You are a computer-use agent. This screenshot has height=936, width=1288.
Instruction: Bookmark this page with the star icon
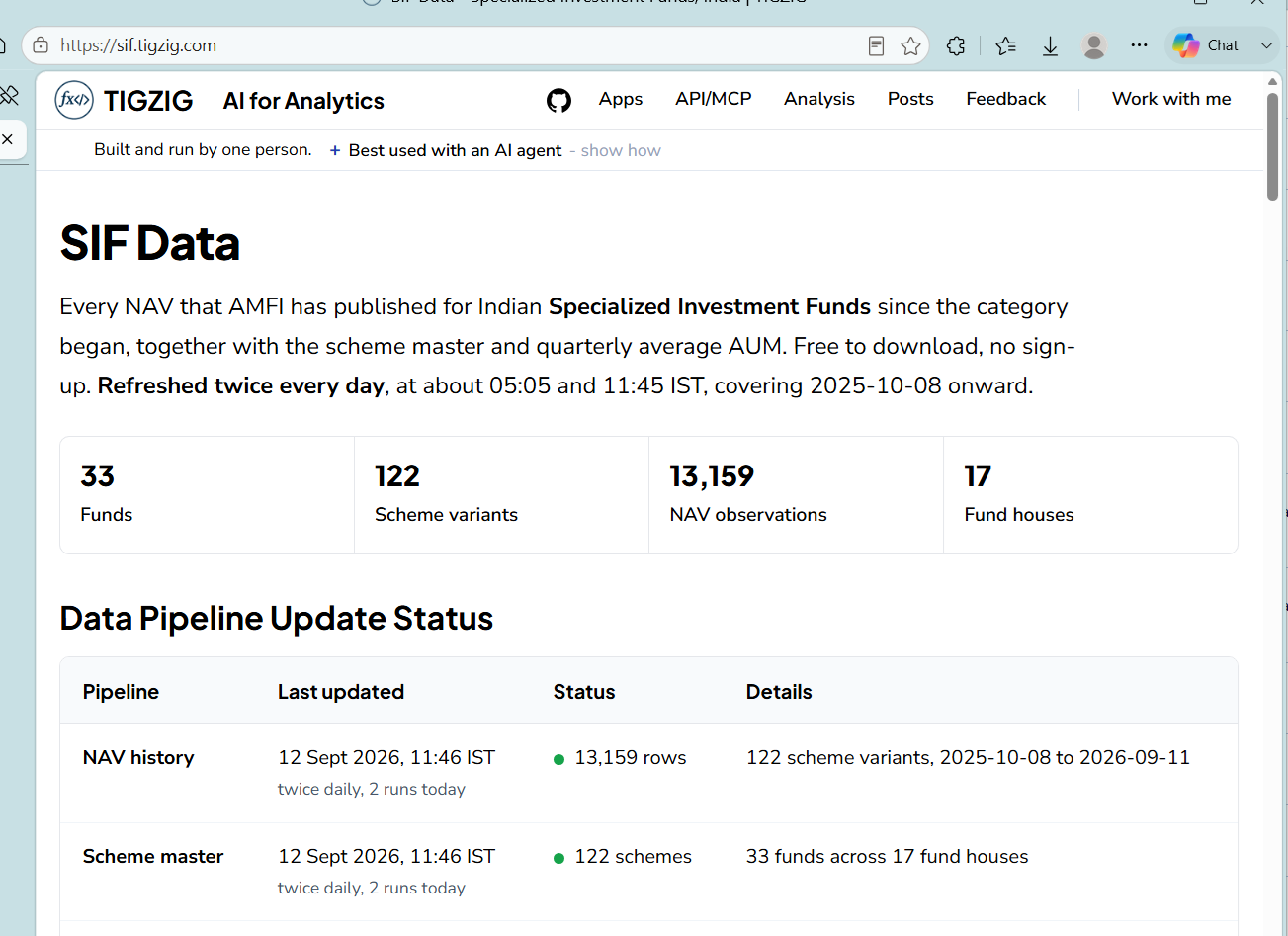[x=911, y=45]
